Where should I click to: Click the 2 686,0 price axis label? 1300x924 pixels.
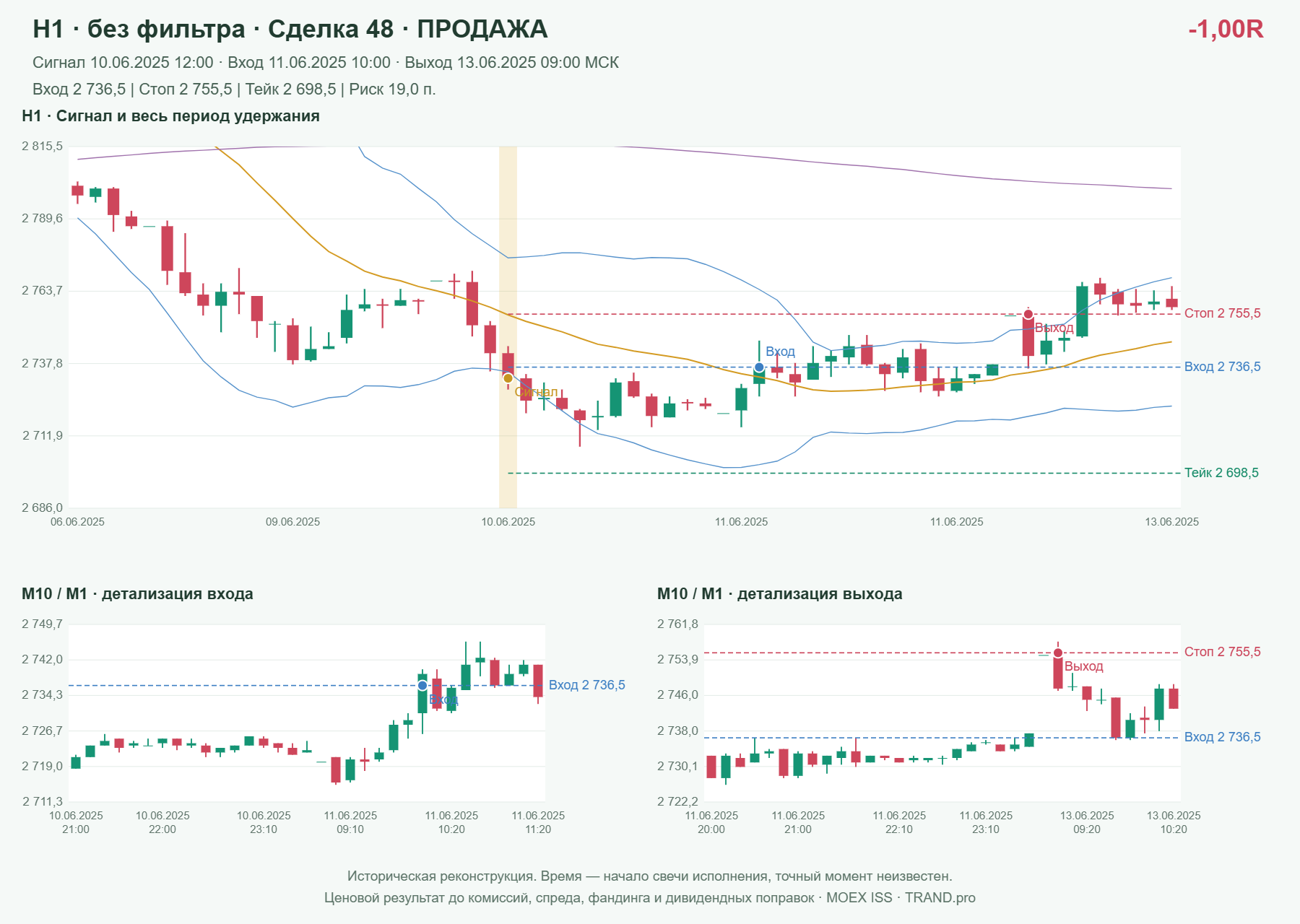tap(42, 508)
